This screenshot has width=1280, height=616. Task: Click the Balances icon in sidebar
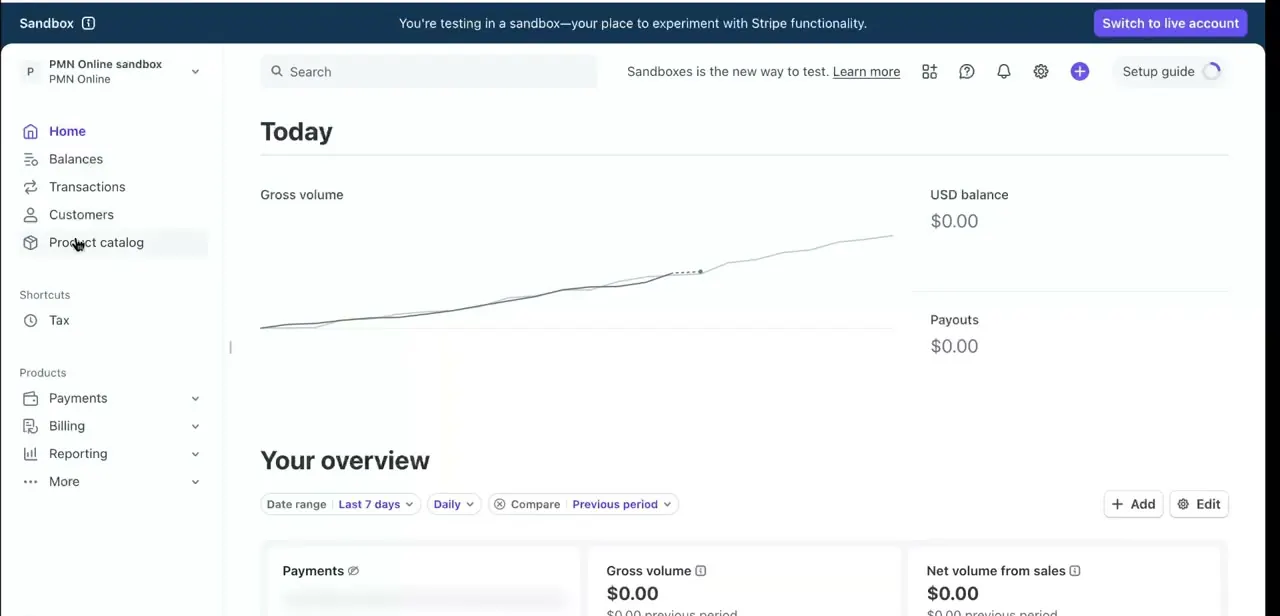30,159
